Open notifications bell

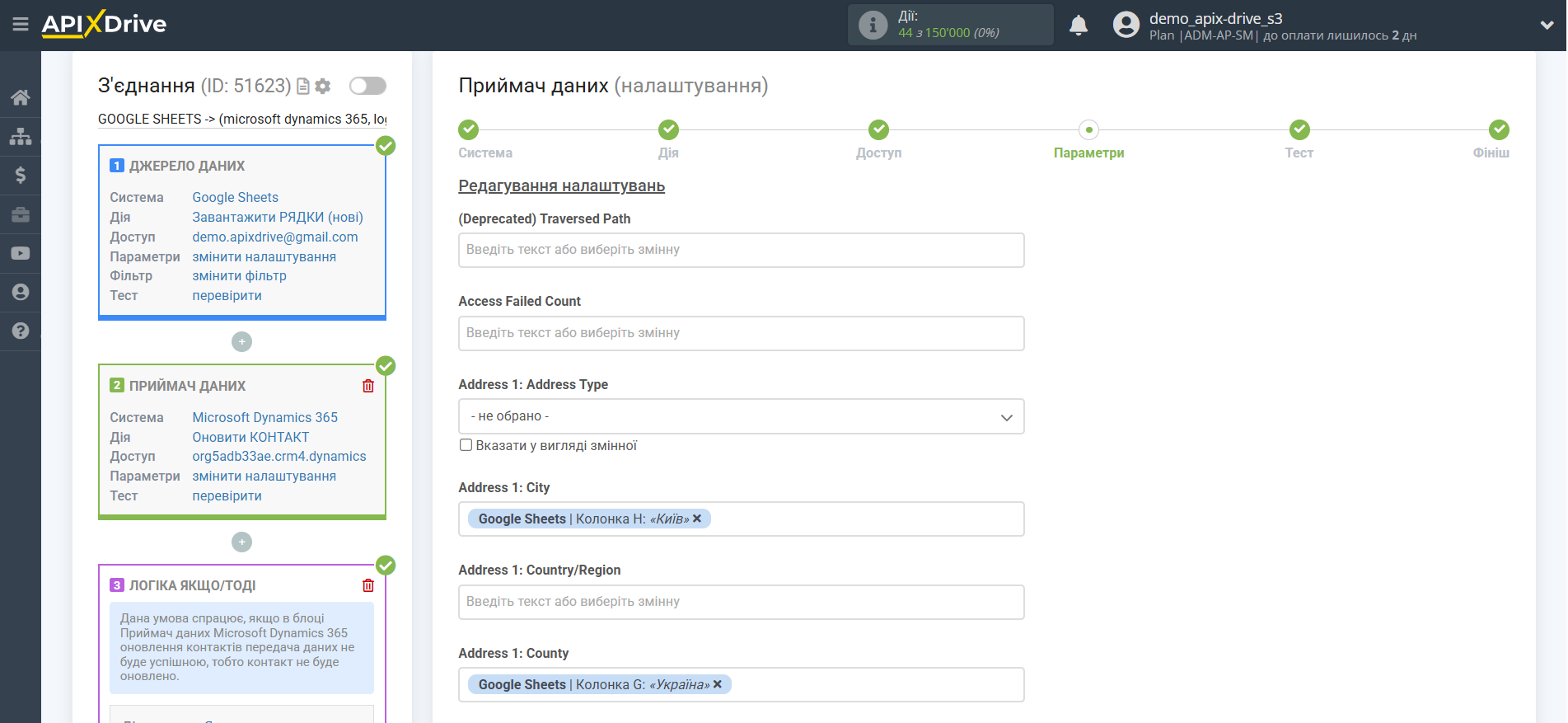click(1078, 26)
